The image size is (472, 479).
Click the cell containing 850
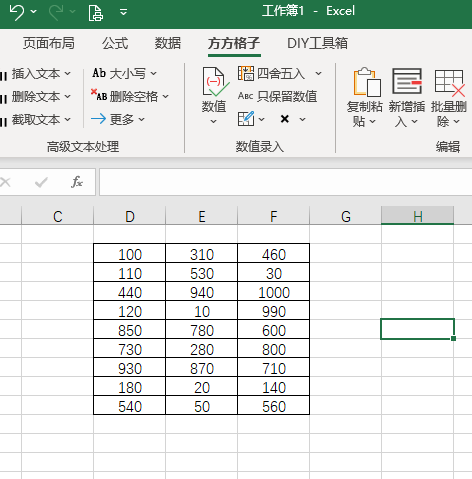[130, 330]
